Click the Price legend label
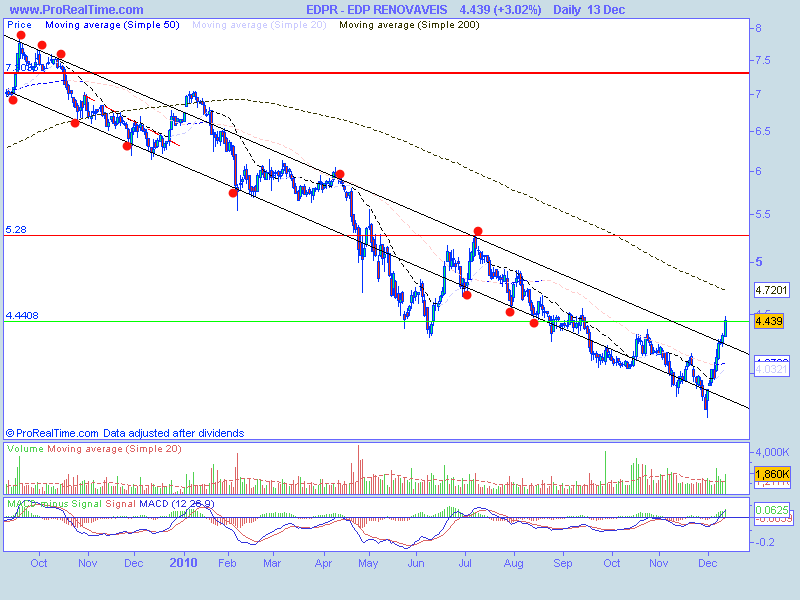Viewport: 800px width, 600px height. pyautogui.click(x=19, y=25)
